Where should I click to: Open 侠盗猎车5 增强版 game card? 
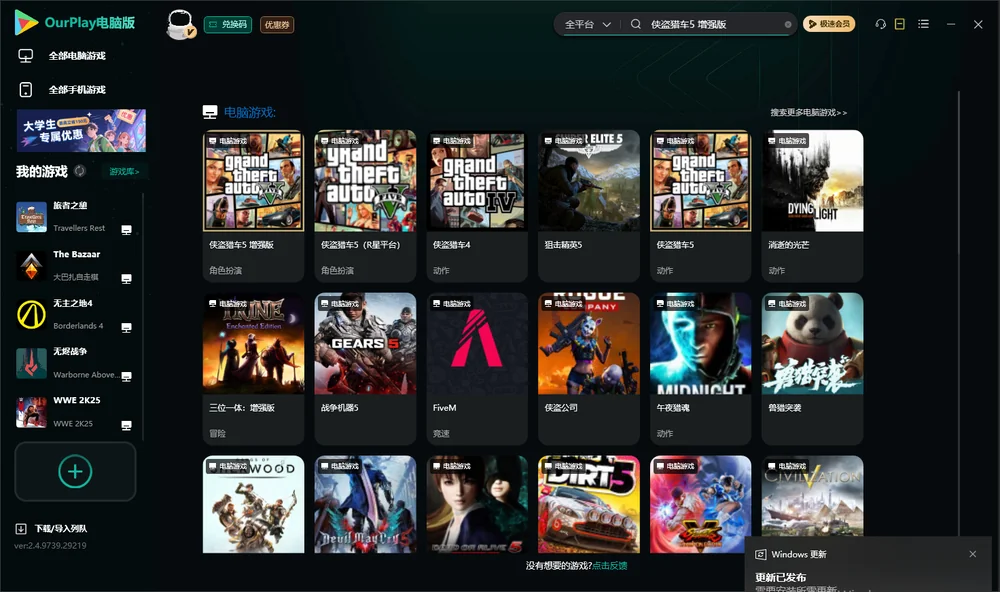click(253, 206)
